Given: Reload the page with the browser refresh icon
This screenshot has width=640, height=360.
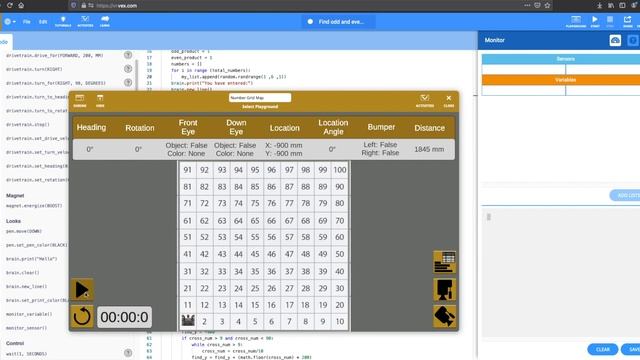Looking at the screenshot, I should point(9,5).
